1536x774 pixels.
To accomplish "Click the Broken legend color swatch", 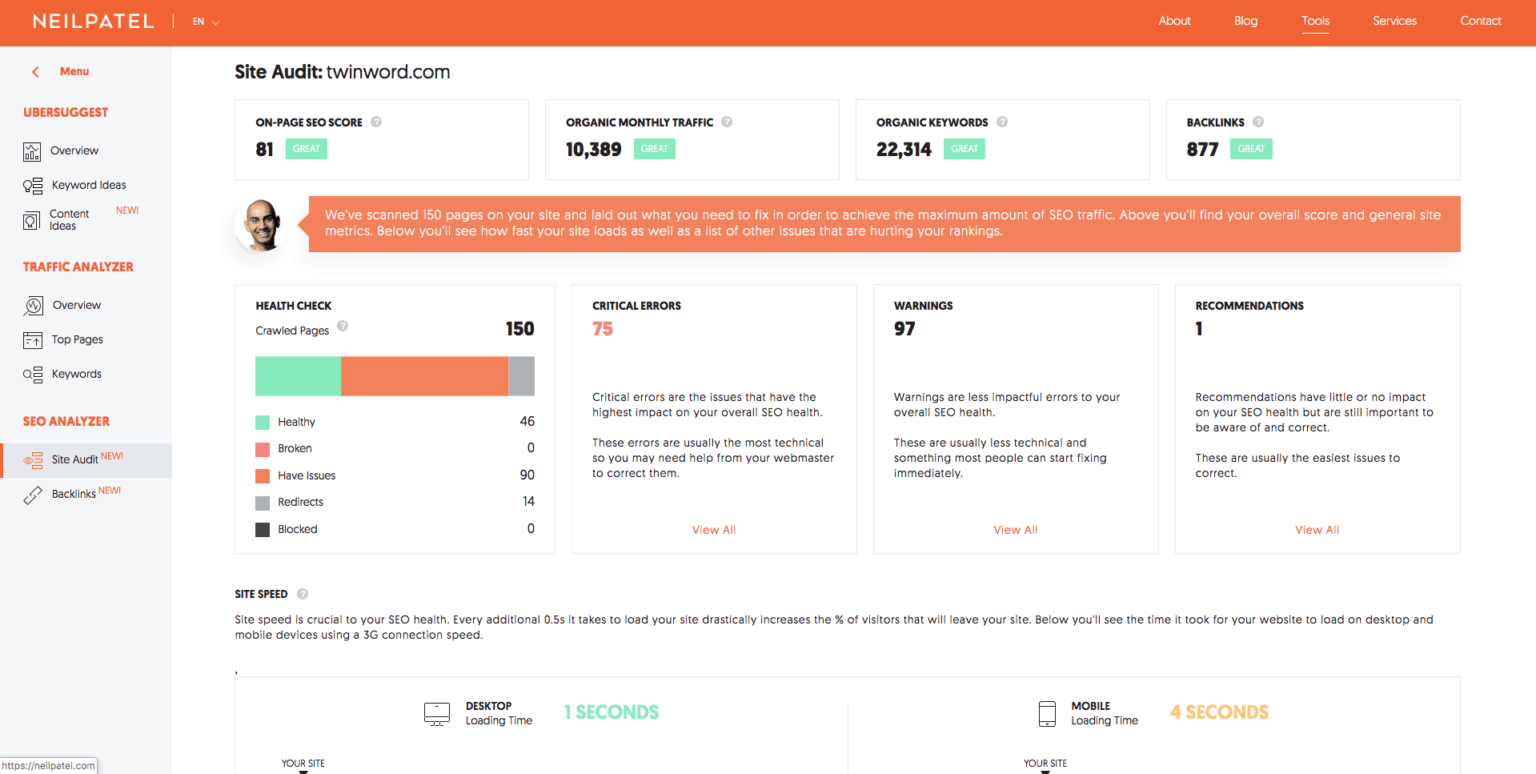I will [x=263, y=449].
